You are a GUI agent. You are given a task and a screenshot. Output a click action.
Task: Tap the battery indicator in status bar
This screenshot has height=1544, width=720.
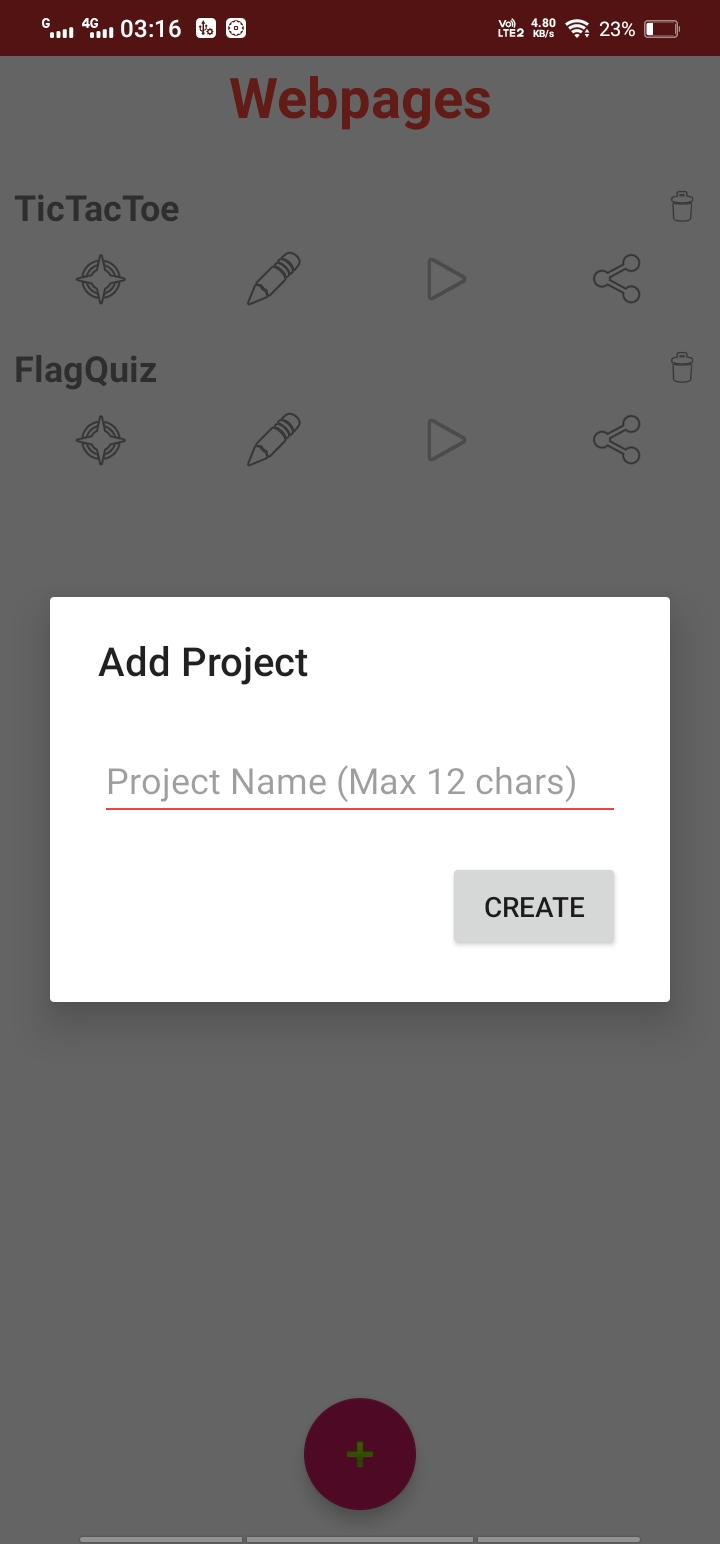(662, 29)
